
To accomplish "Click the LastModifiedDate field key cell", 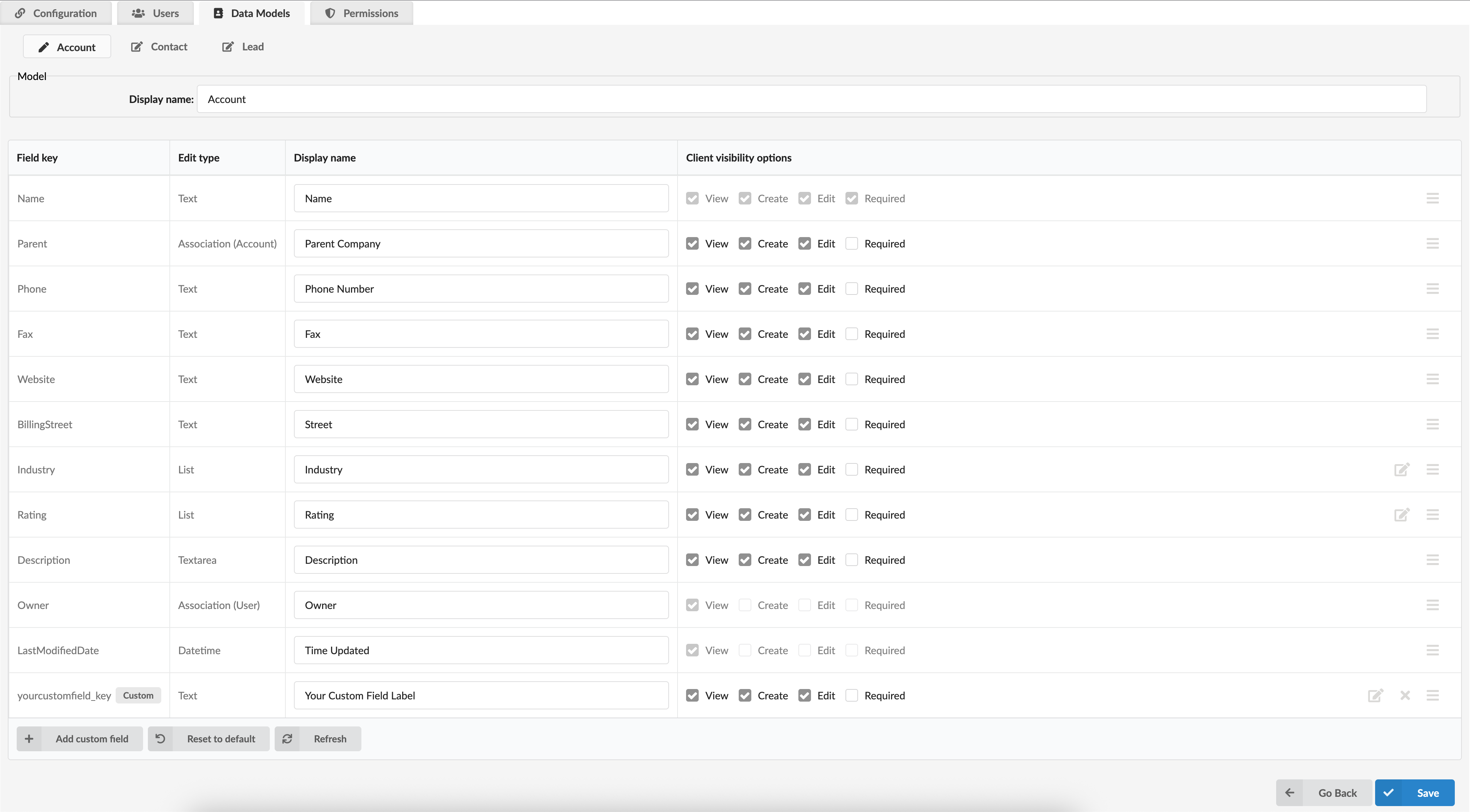I will click(89, 650).
